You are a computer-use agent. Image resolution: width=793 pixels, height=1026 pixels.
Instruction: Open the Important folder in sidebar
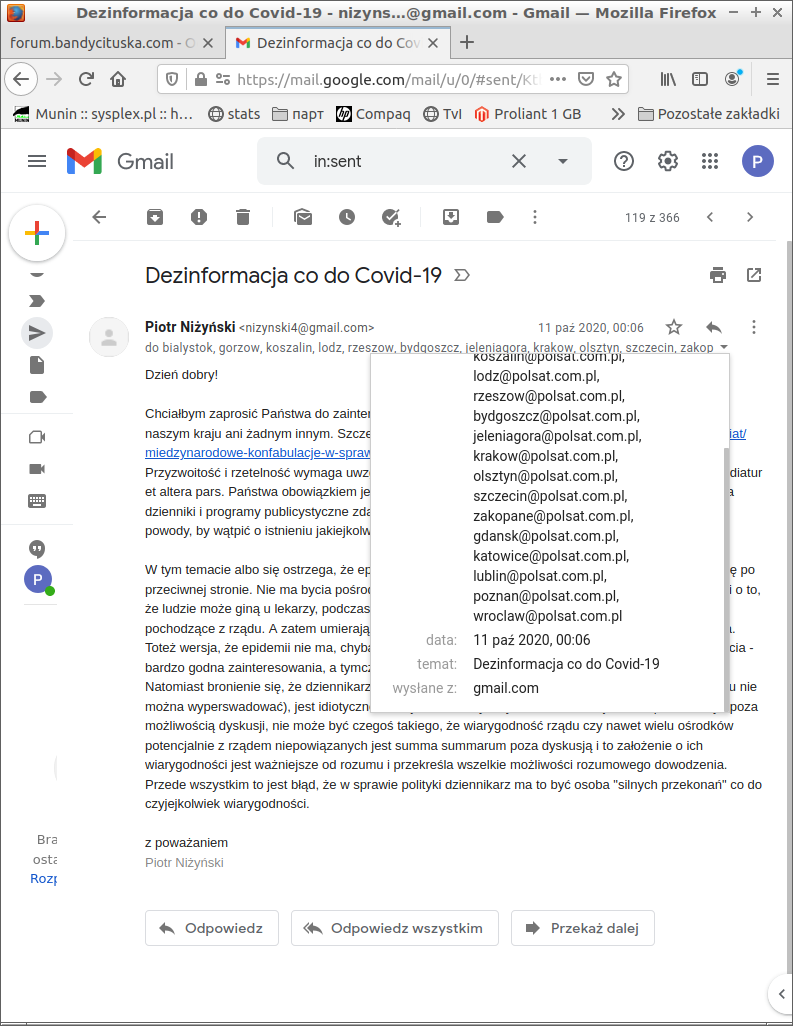coord(37,301)
